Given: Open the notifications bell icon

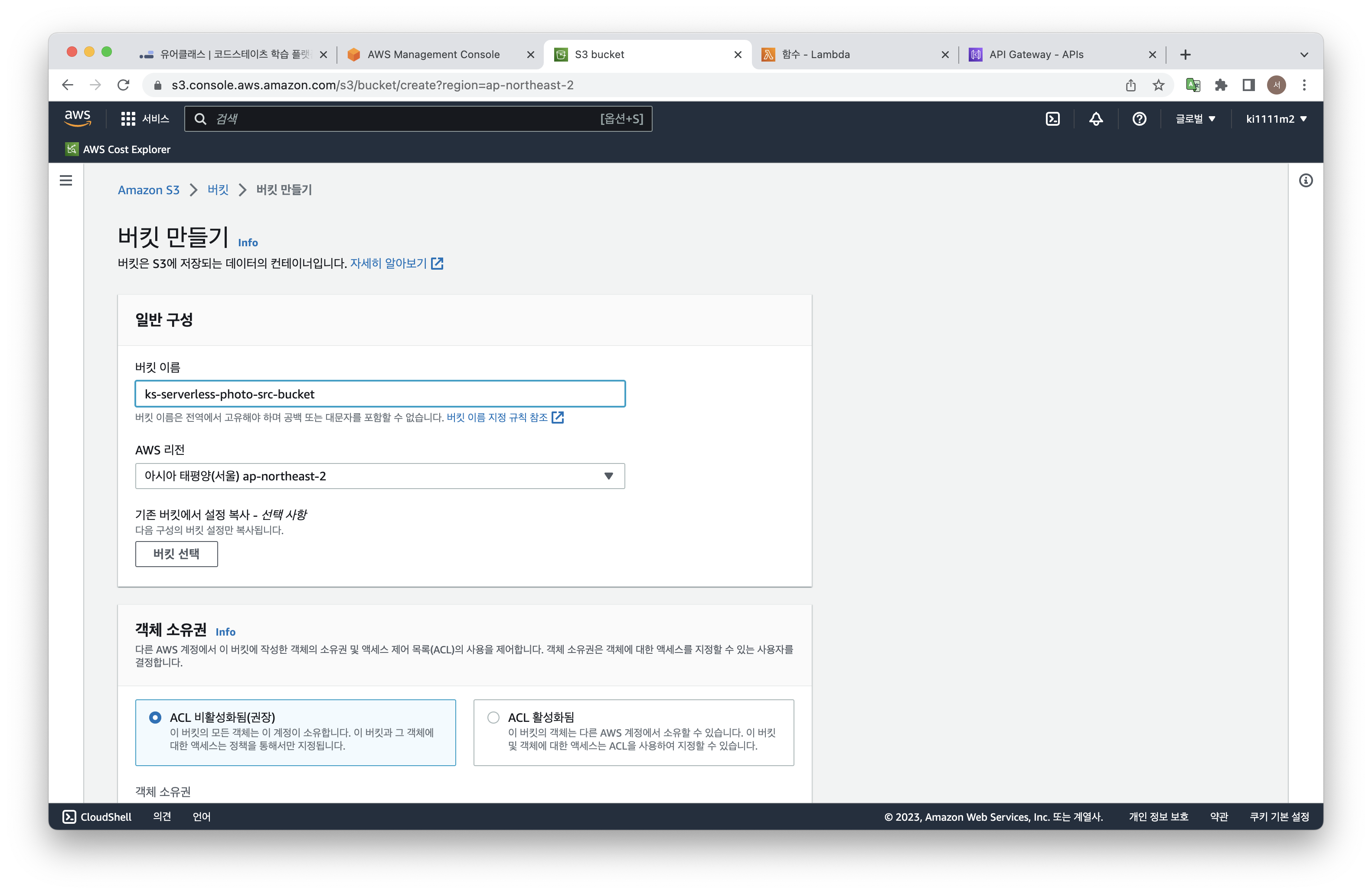Looking at the screenshot, I should 1096,119.
